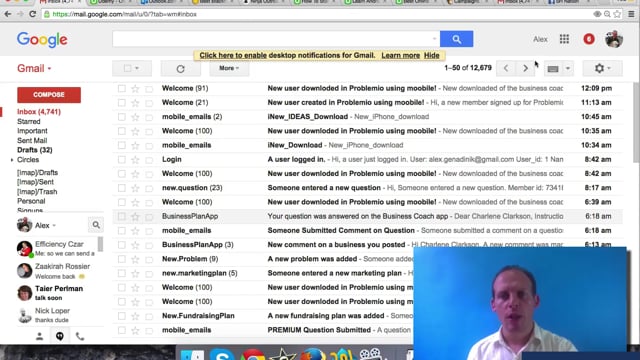Open the red notifications badge
The height and width of the screenshot is (360, 640).
point(589,39)
